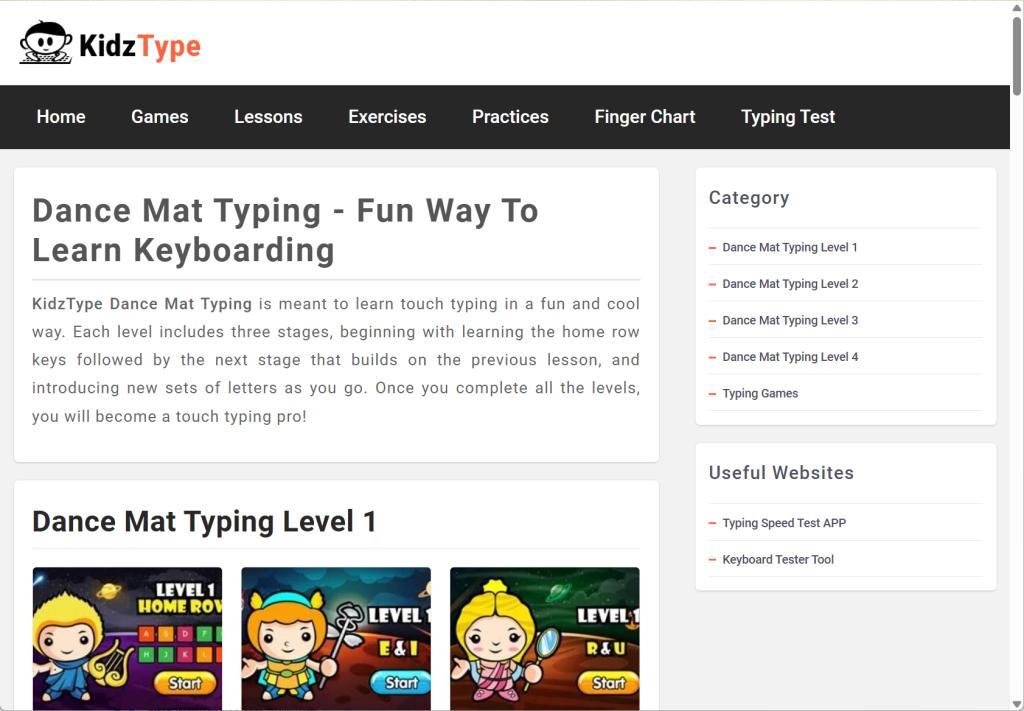The height and width of the screenshot is (711, 1024).
Task: Open the Level 1 Home Row game thumbnail
Action: tap(127, 638)
